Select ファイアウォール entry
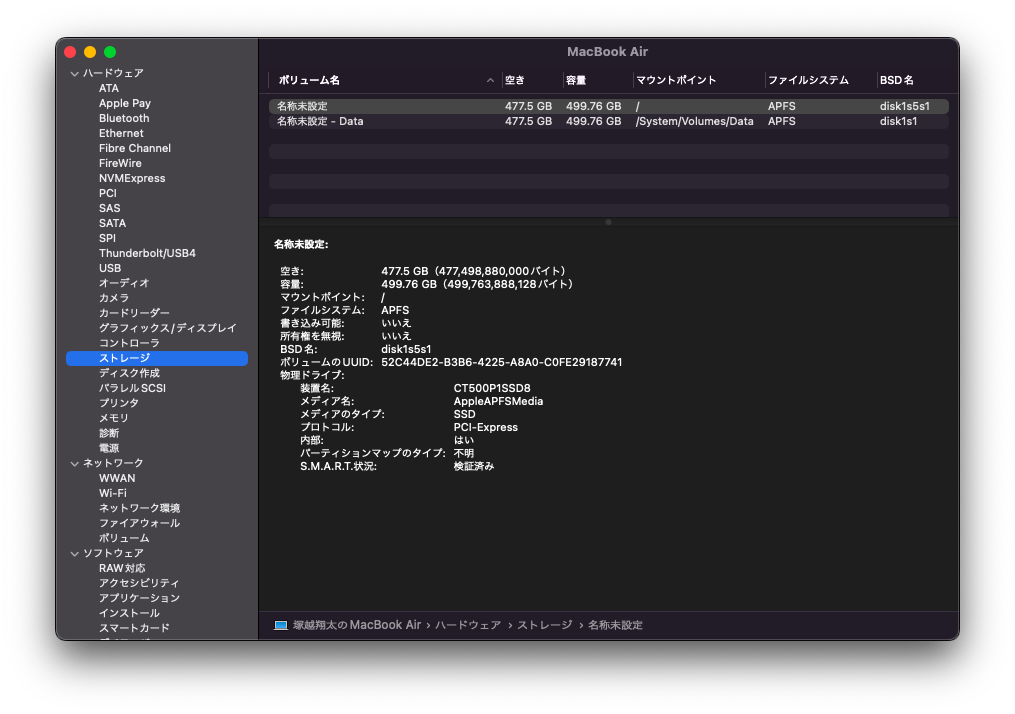The height and width of the screenshot is (714, 1015). [x=139, y=523]
